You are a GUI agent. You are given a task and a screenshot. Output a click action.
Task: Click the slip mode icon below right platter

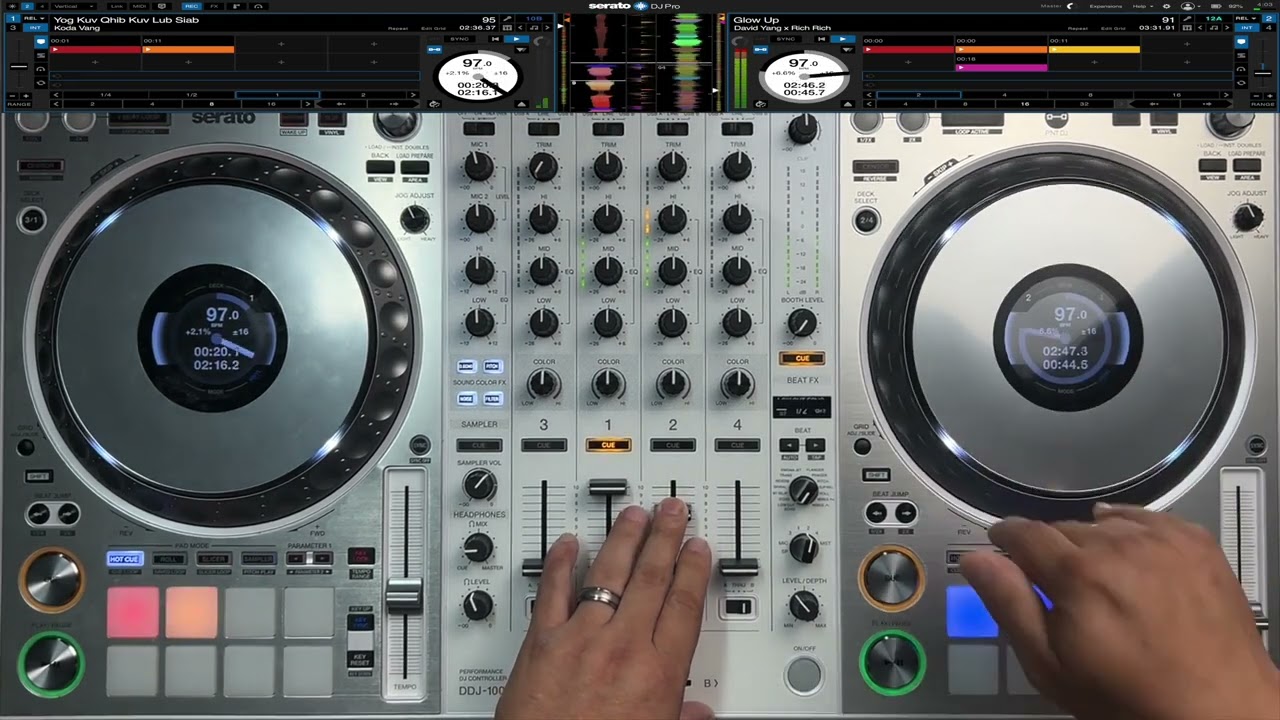(760, 104)
